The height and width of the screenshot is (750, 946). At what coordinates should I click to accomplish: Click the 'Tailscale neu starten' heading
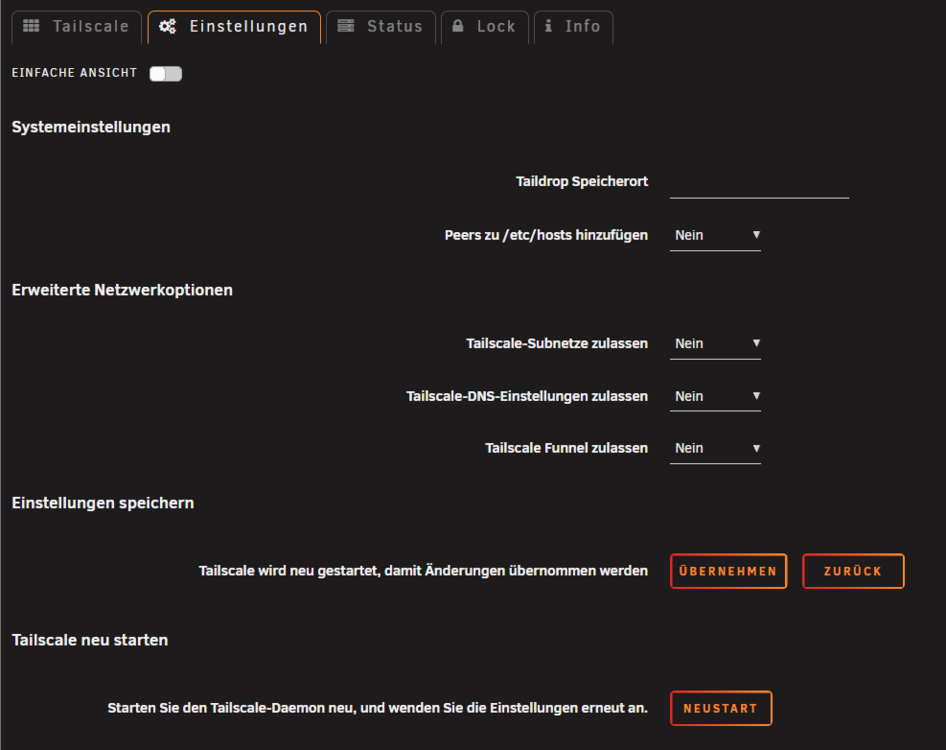click(x=90, y=640)
